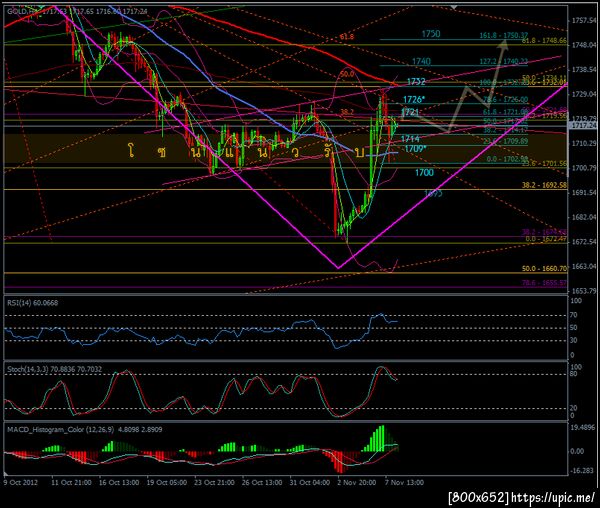Click the 31 Oct 04:00 time label
Screen dimensions: 600x508
[310, 482]
